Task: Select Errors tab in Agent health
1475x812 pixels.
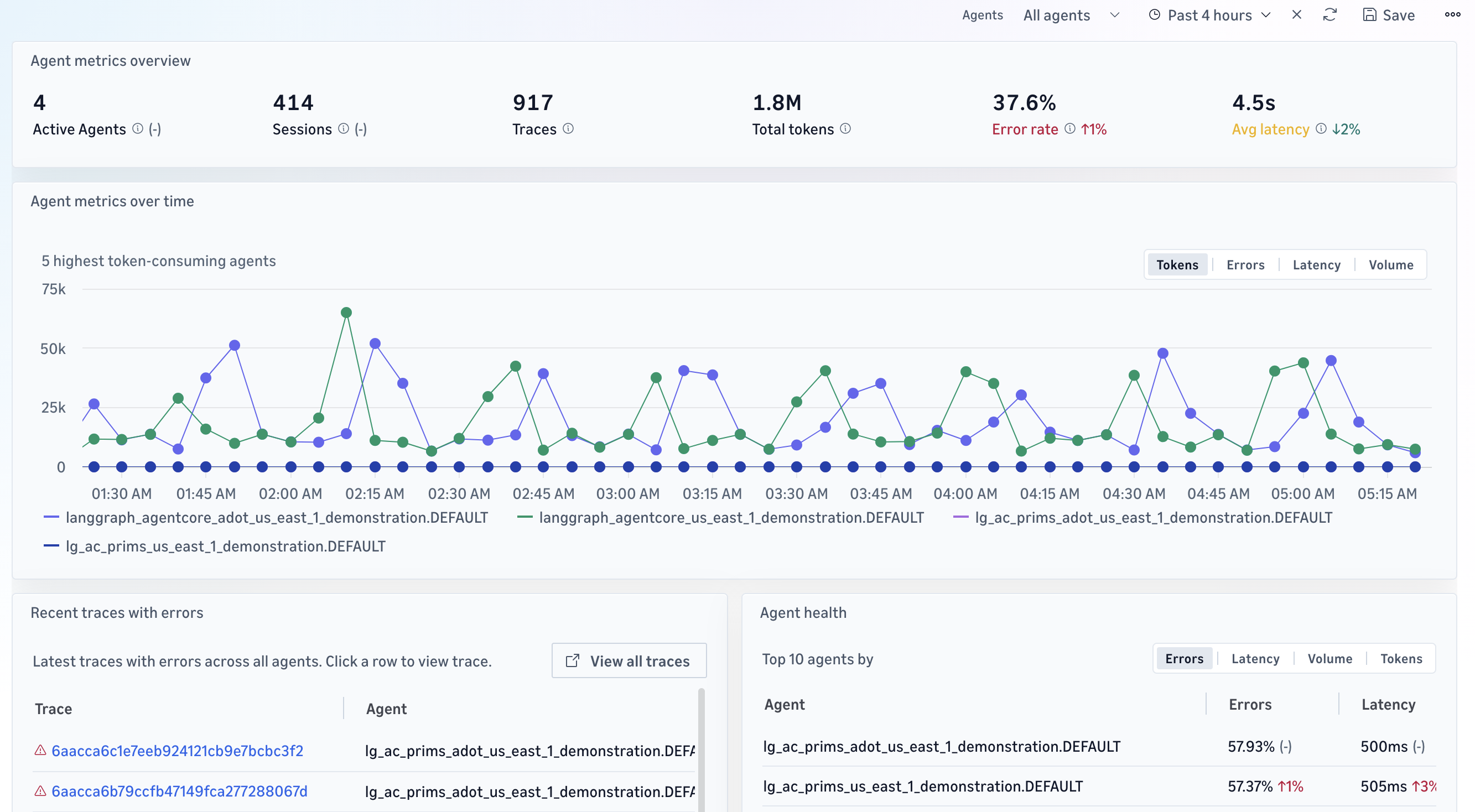Action: tap(1184, 659)
